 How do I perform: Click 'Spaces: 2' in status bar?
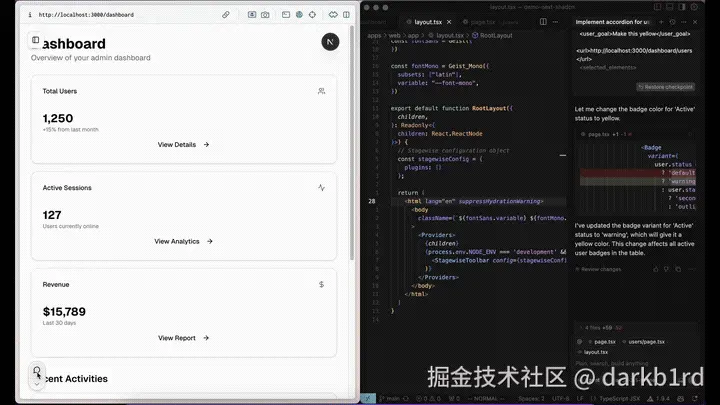tap(531, 399)
